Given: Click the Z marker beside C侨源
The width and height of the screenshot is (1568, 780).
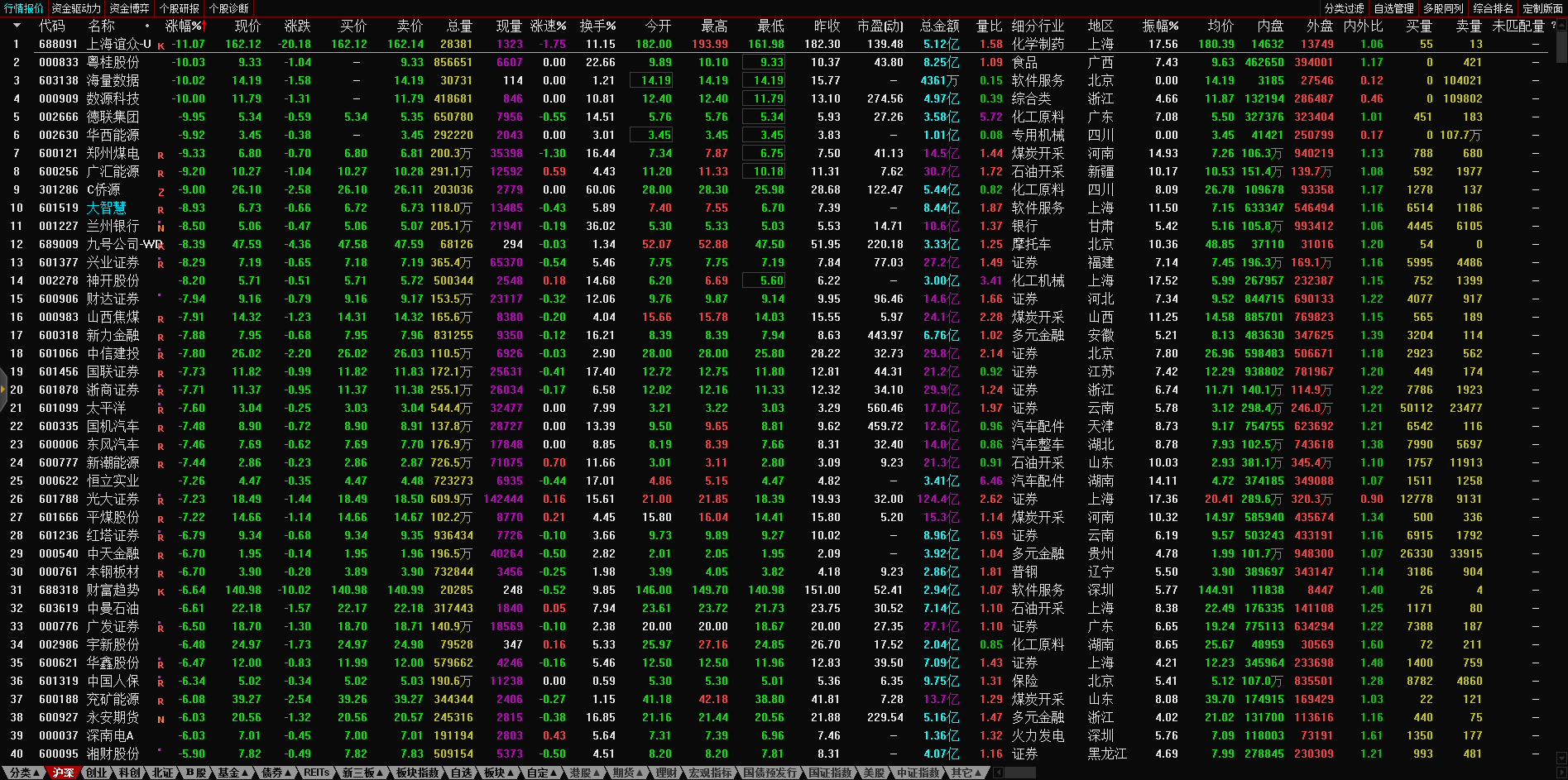Looking at the screenshot, I should [161, 191].
